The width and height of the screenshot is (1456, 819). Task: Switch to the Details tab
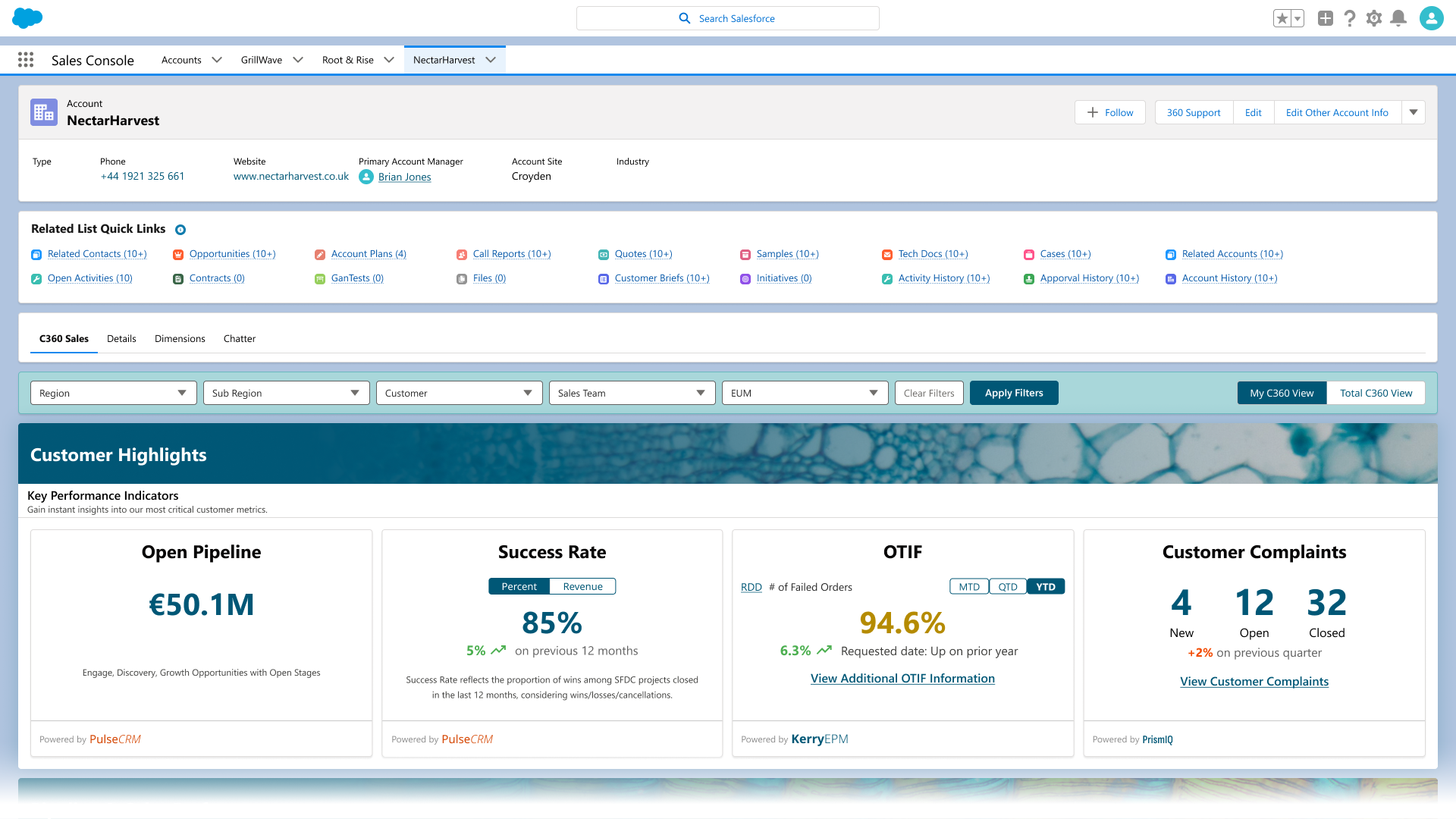pyautogui.click(x=121, y=338)
